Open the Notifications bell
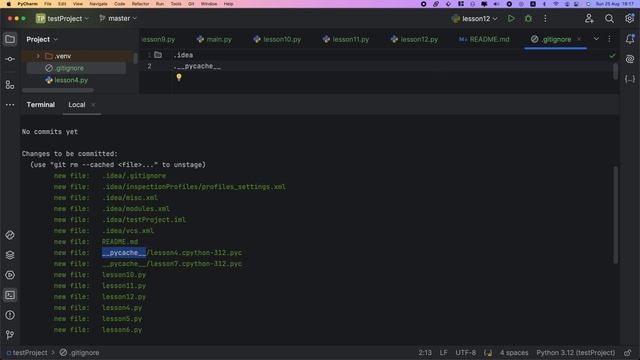This screenshot has height=360, width=640. click(630, 39)
